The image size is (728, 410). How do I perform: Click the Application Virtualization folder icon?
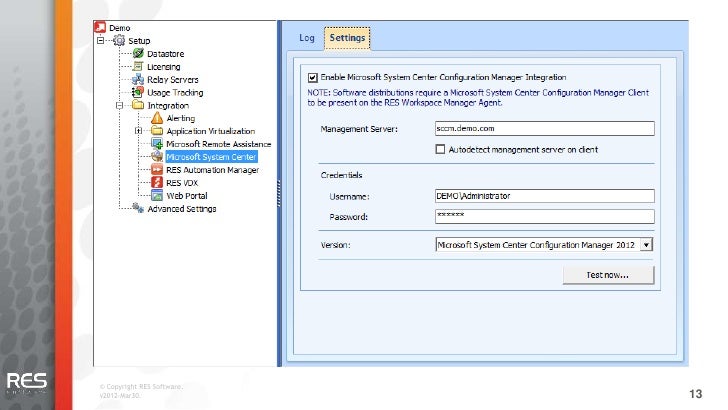(x=157, y=131)
